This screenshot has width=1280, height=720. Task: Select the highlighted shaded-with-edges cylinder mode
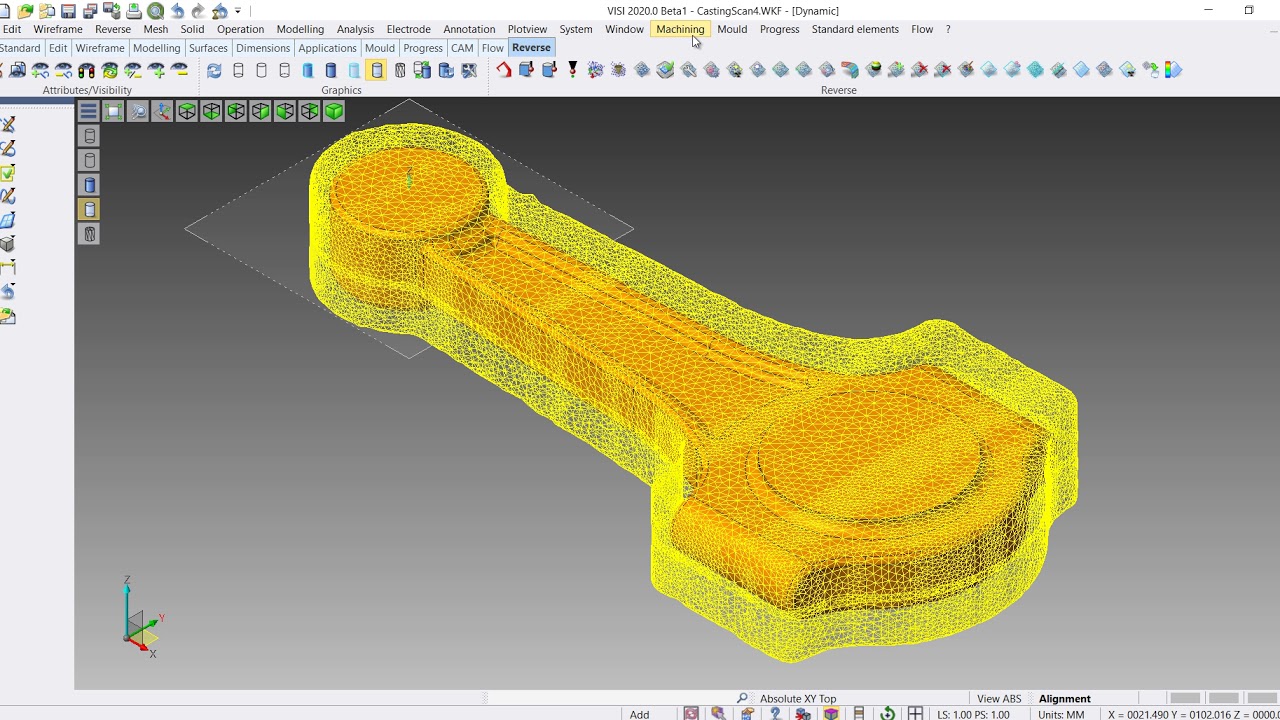click(x=377, y=70)
